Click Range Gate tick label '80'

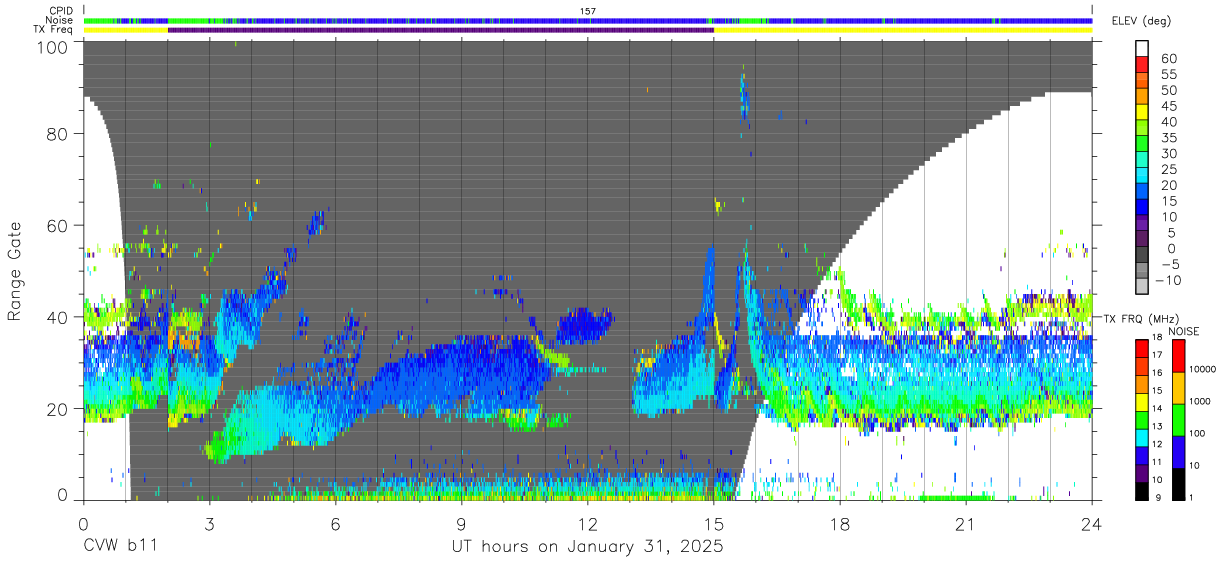(x=58, y=134)
